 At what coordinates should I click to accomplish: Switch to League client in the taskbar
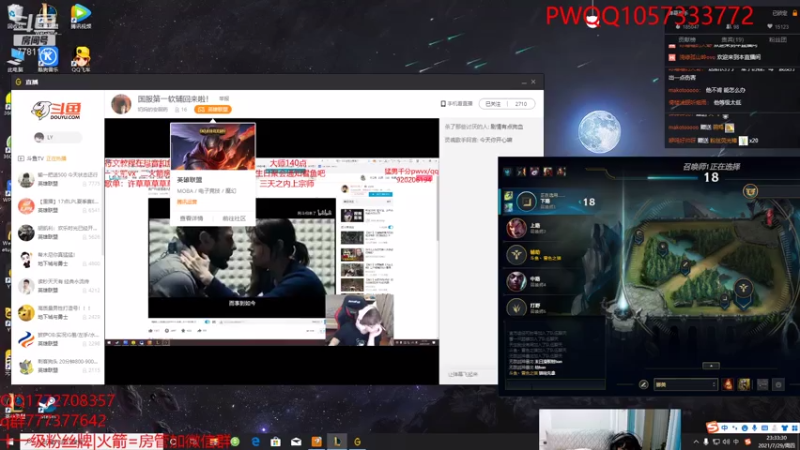tap(337, 441)
